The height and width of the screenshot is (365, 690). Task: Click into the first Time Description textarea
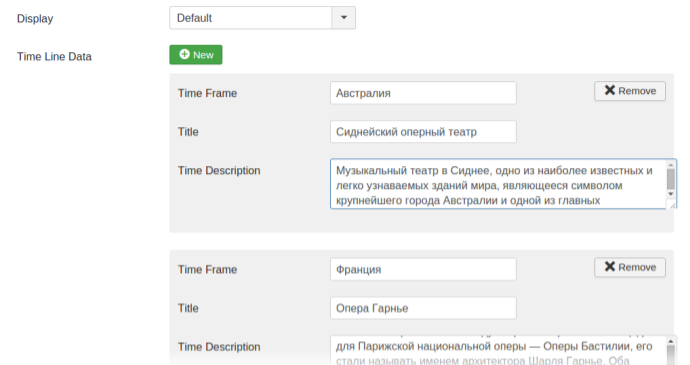point(497,184)
